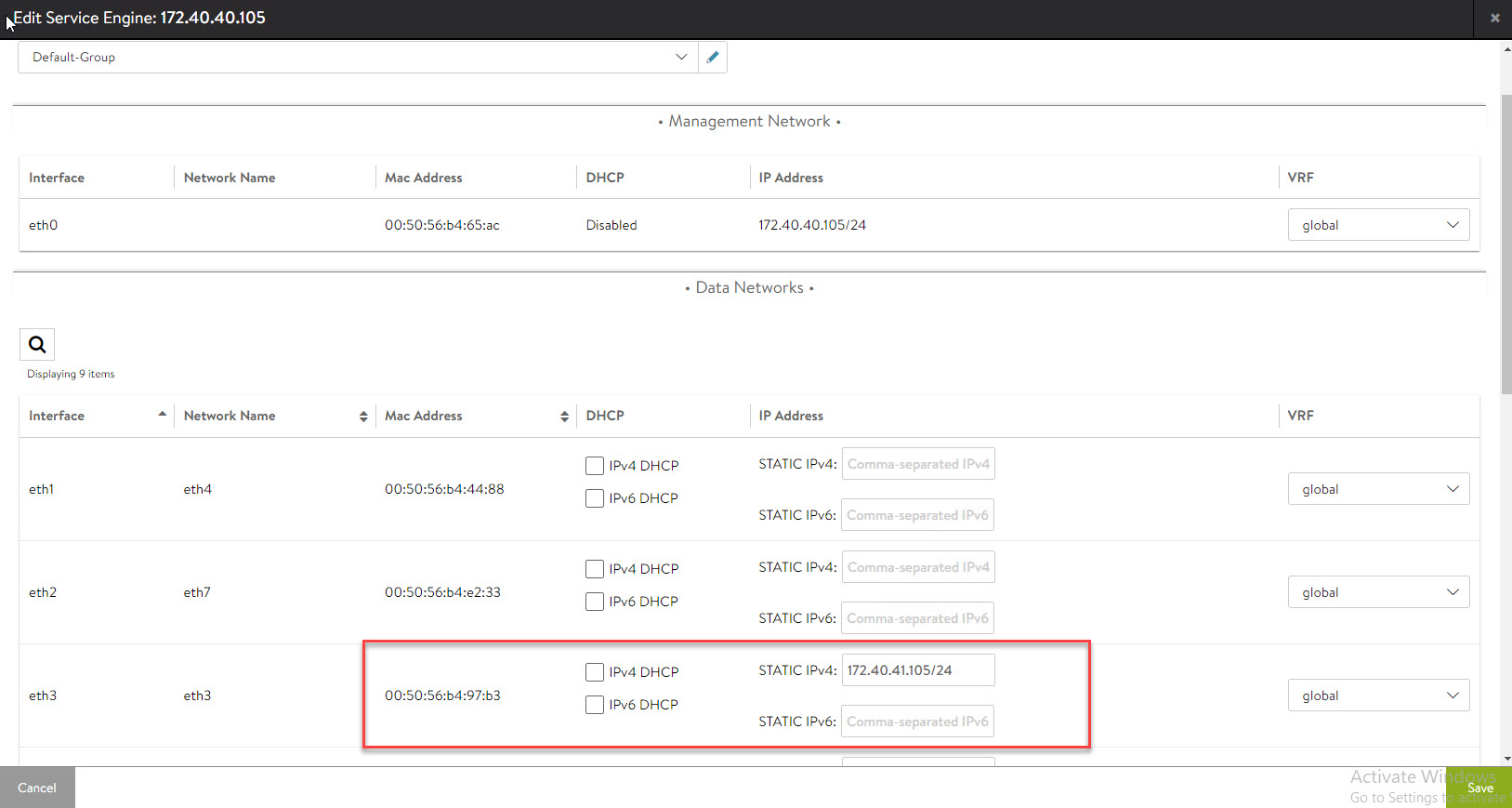1512x808 pixels.
Task: Click the vertical scrollbar of the dialog
Action: (x=1505, y=244)
